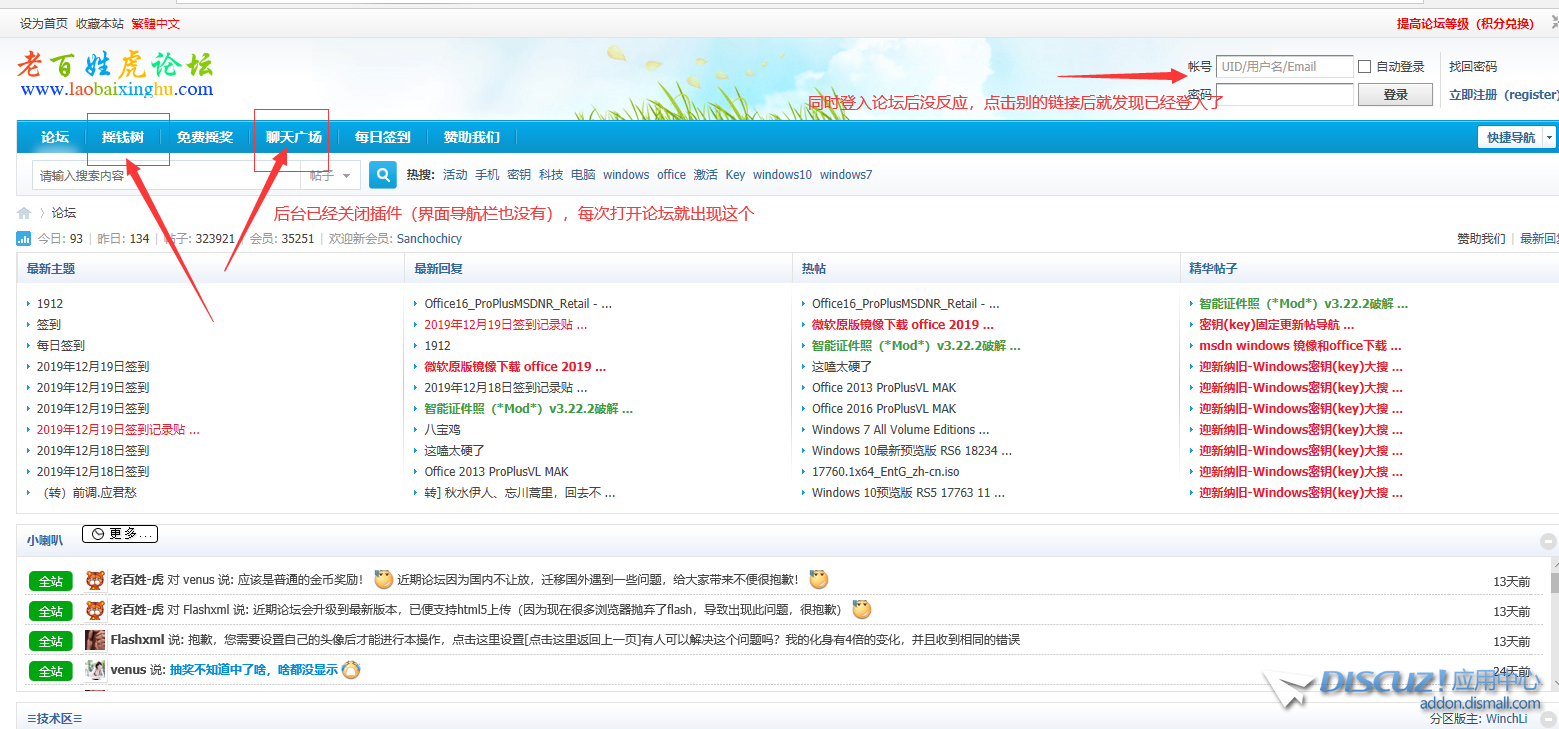1559x729 pixels.
Task: Click hot search term windows10
Action: 782,175
